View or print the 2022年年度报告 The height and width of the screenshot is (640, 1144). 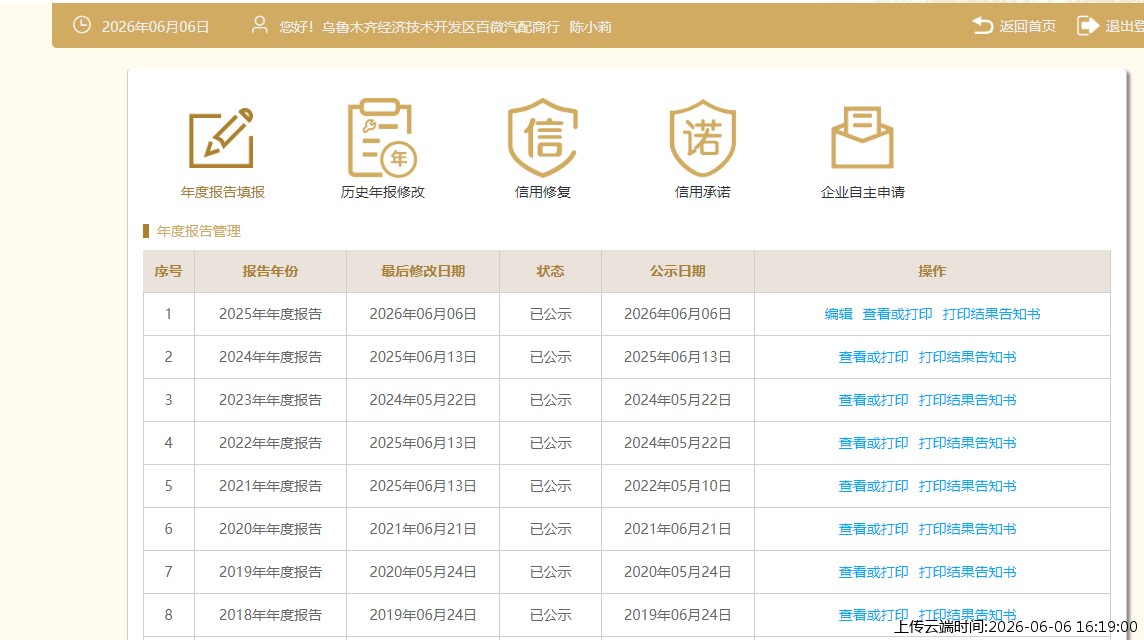coord(873,443)
